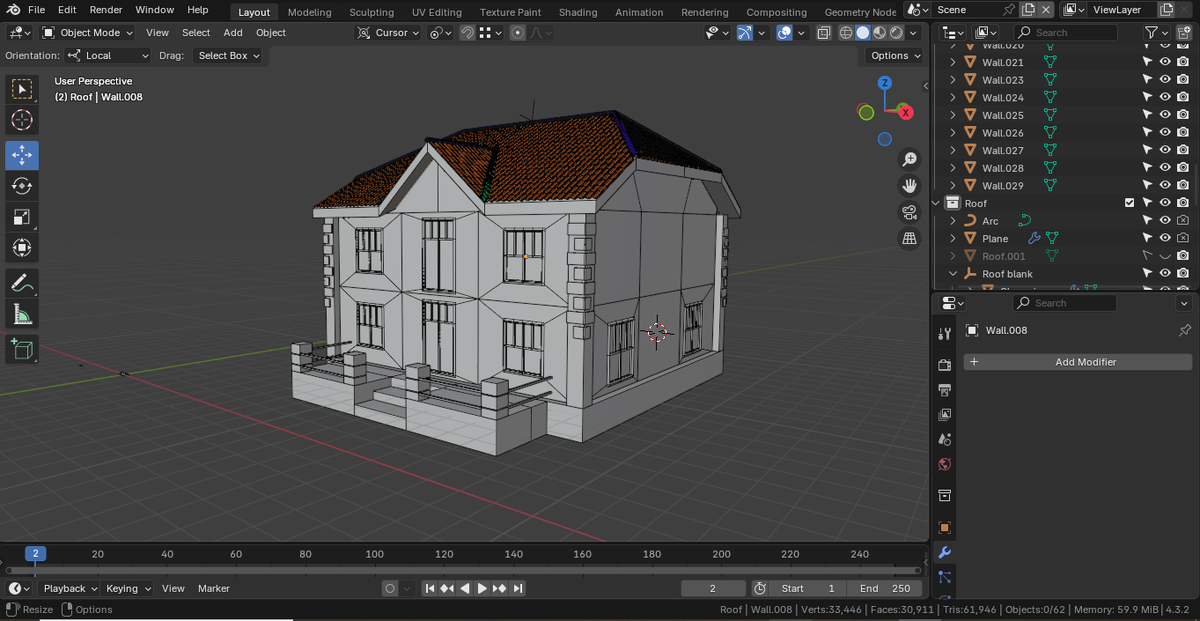
Task: Show the hidden Roof.001 object
Action: pos(1165,256)
